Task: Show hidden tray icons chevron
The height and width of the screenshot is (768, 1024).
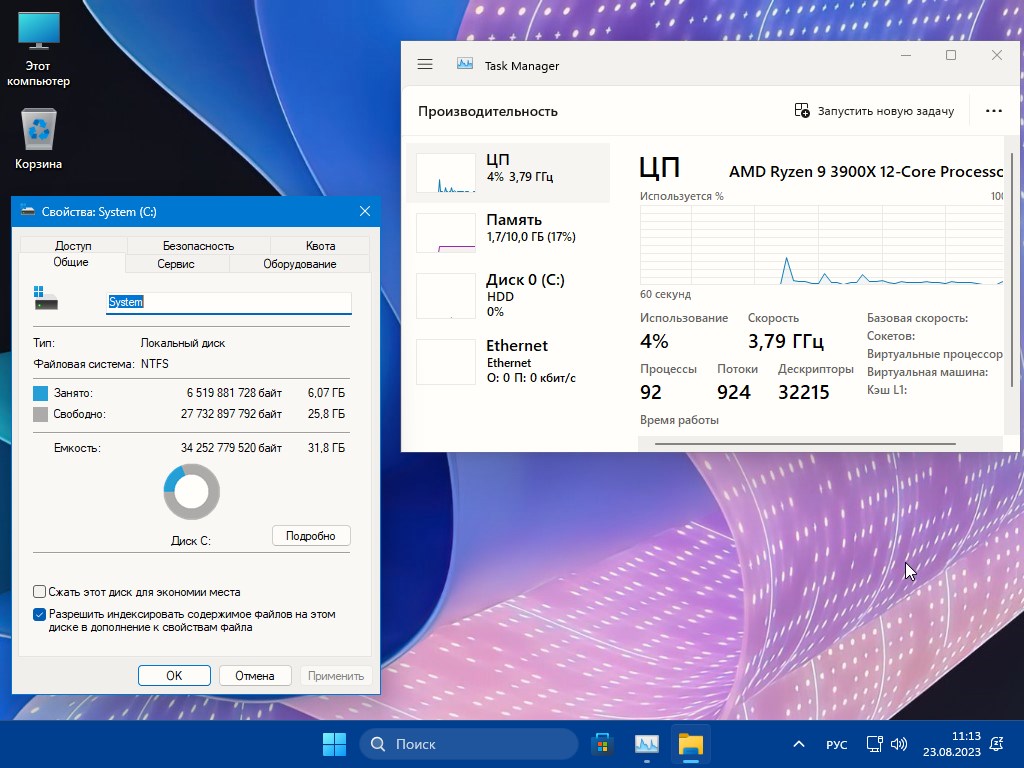Action: click(798, 744)
